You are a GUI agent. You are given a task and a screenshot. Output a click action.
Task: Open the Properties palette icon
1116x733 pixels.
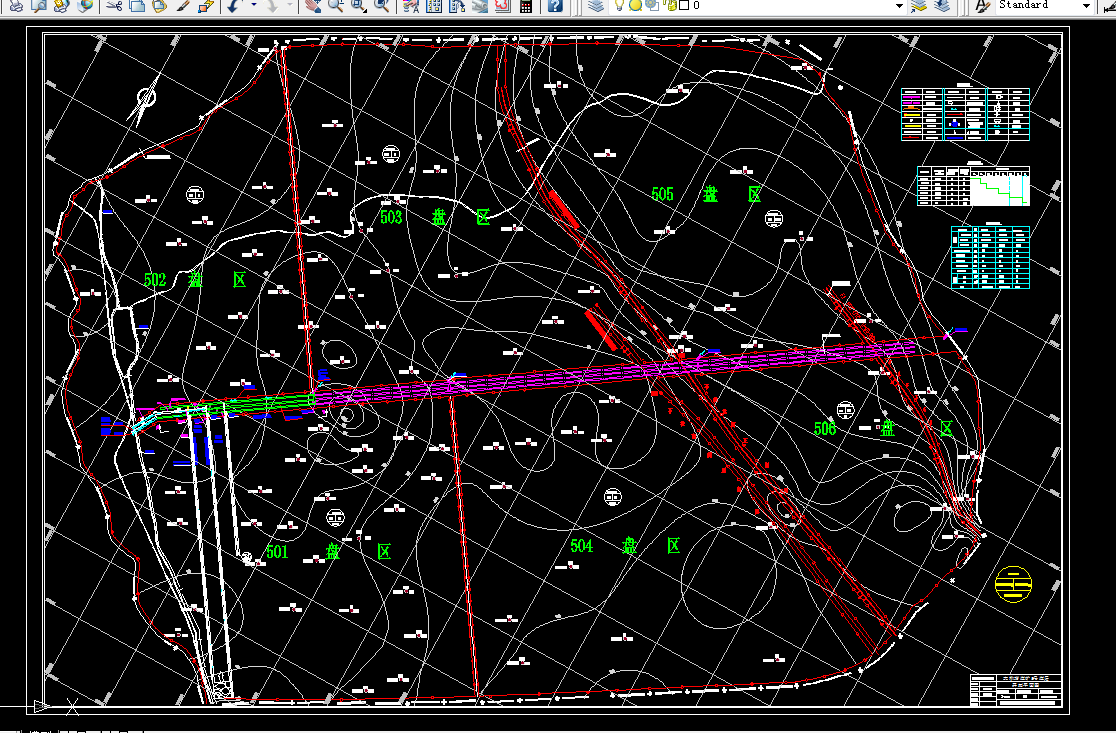click(411, 6)
